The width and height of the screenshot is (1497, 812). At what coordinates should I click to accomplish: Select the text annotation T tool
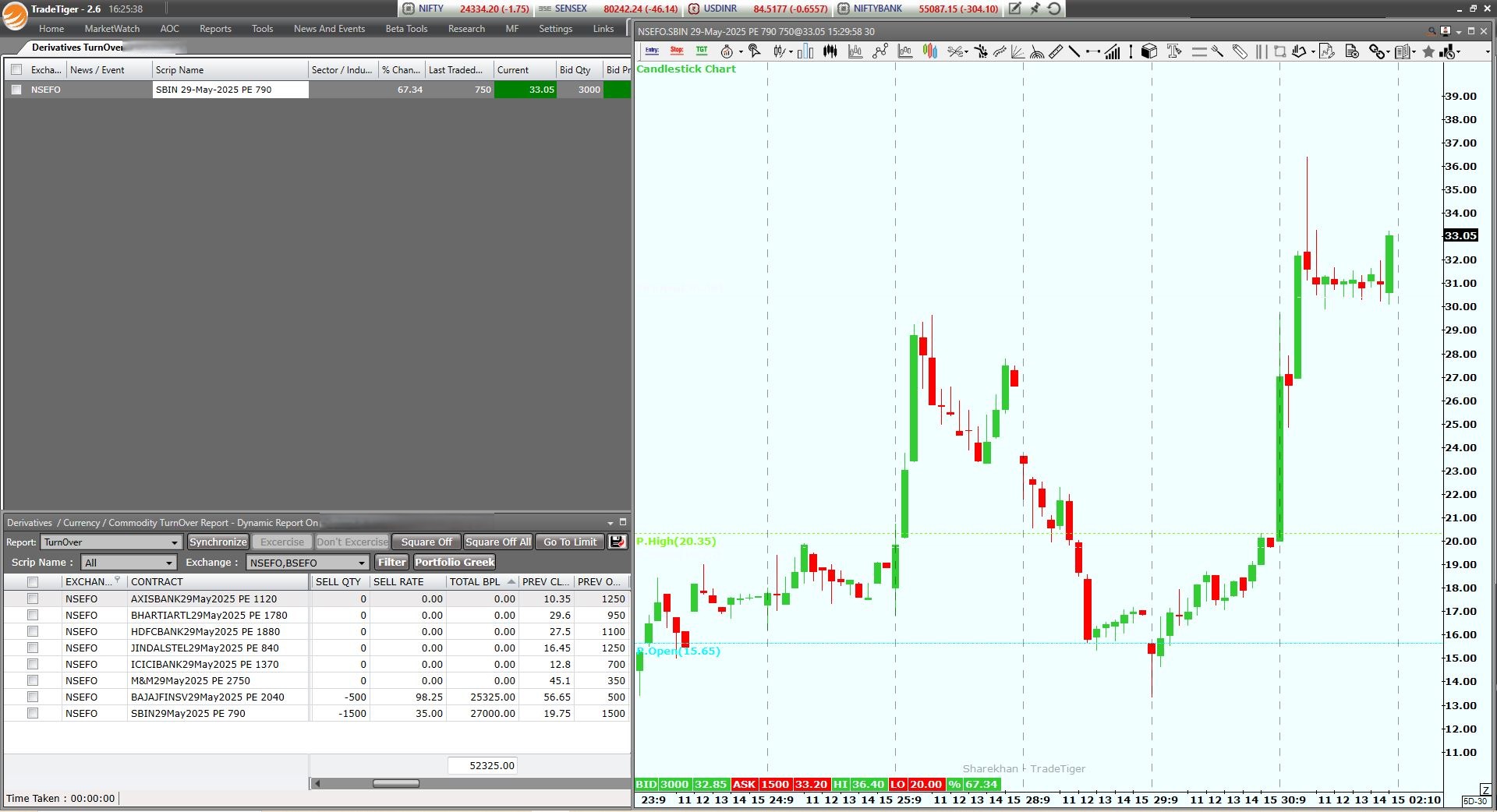(1175, 51)
